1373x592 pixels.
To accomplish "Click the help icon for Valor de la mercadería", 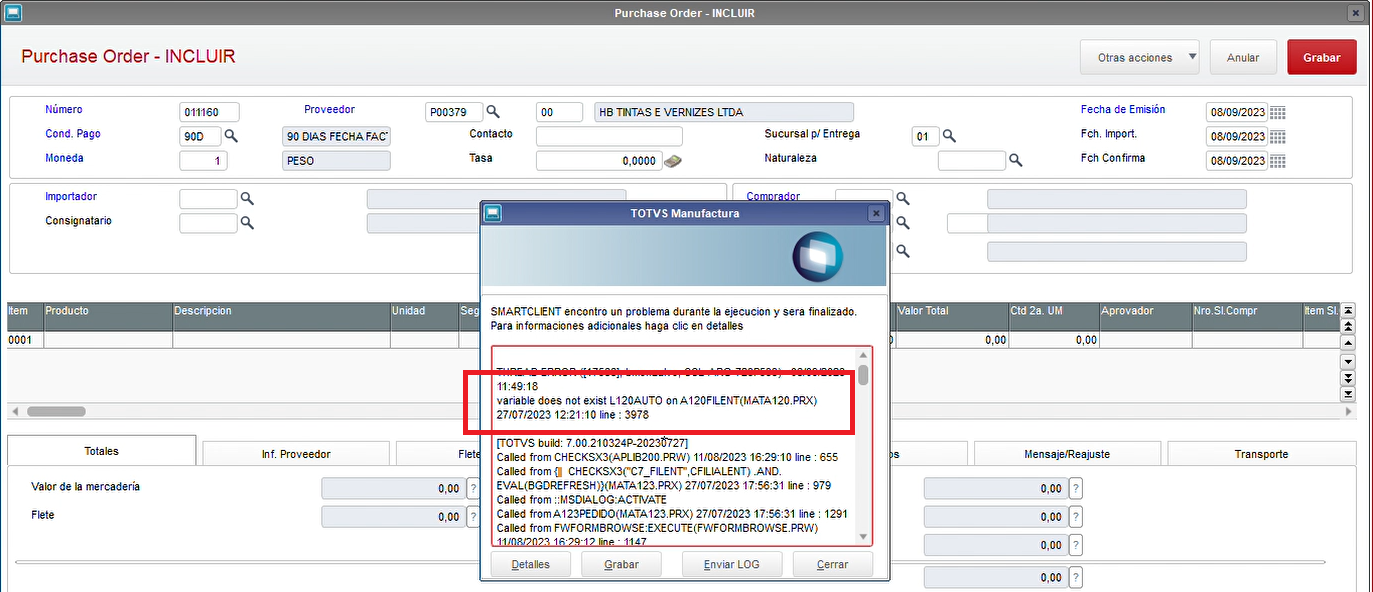I will point(471,488).
